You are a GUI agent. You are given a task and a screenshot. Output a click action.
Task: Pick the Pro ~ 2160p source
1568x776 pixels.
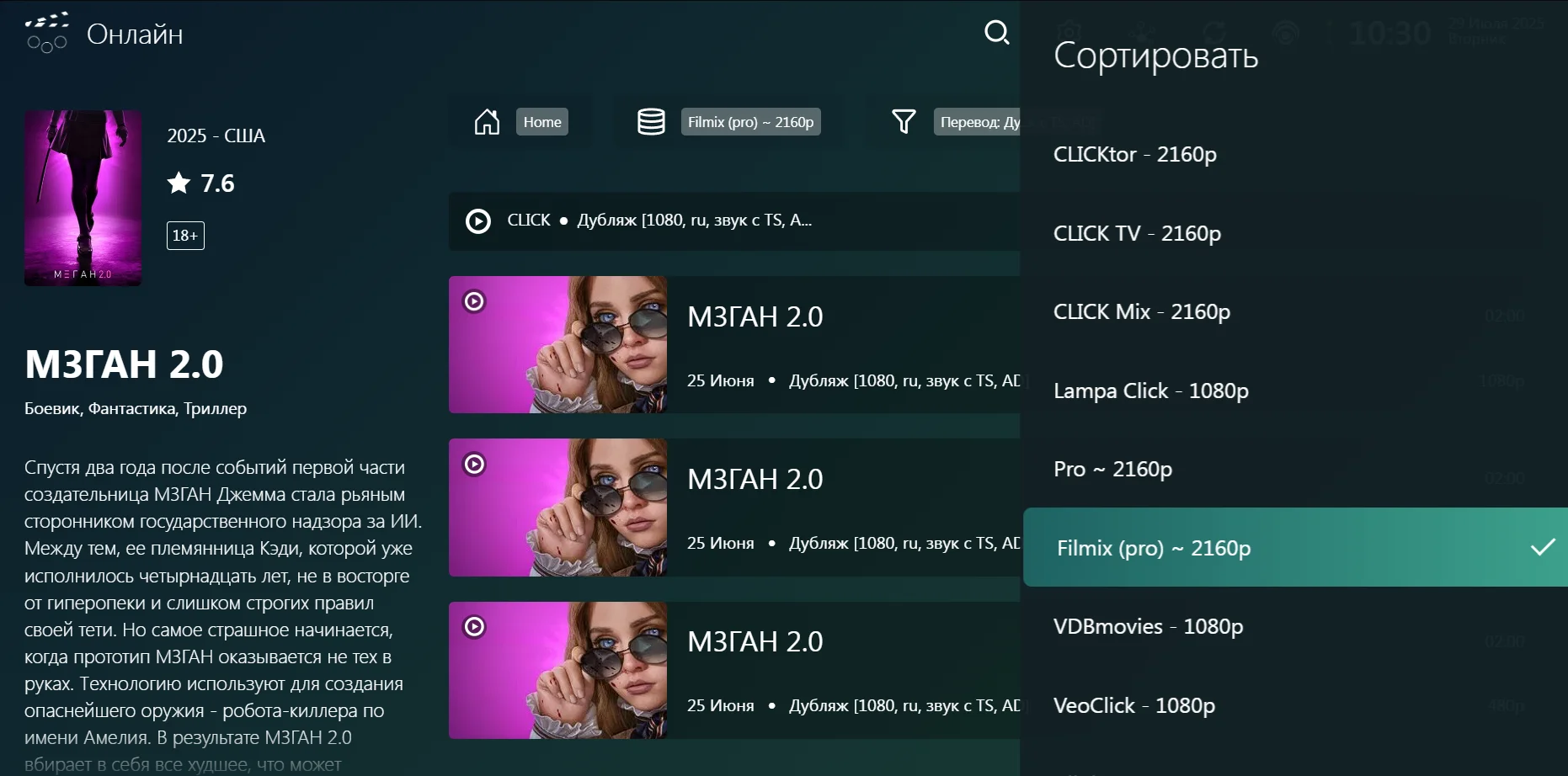[x=1294, y=469]
